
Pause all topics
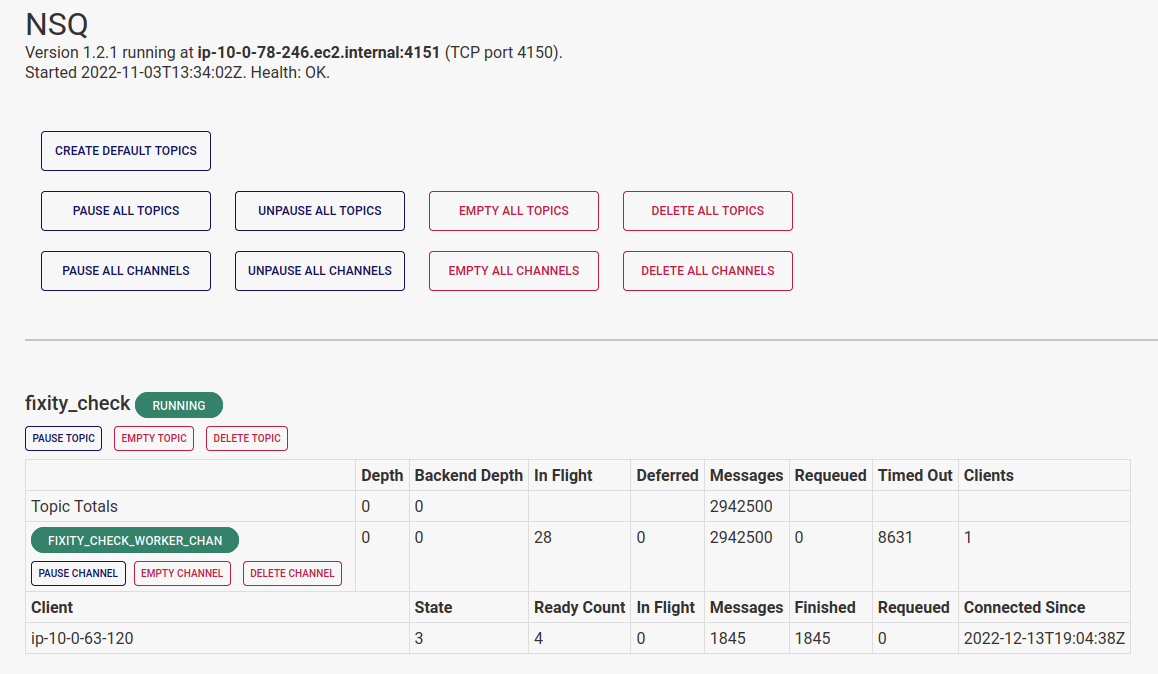(x=126, y=211)
